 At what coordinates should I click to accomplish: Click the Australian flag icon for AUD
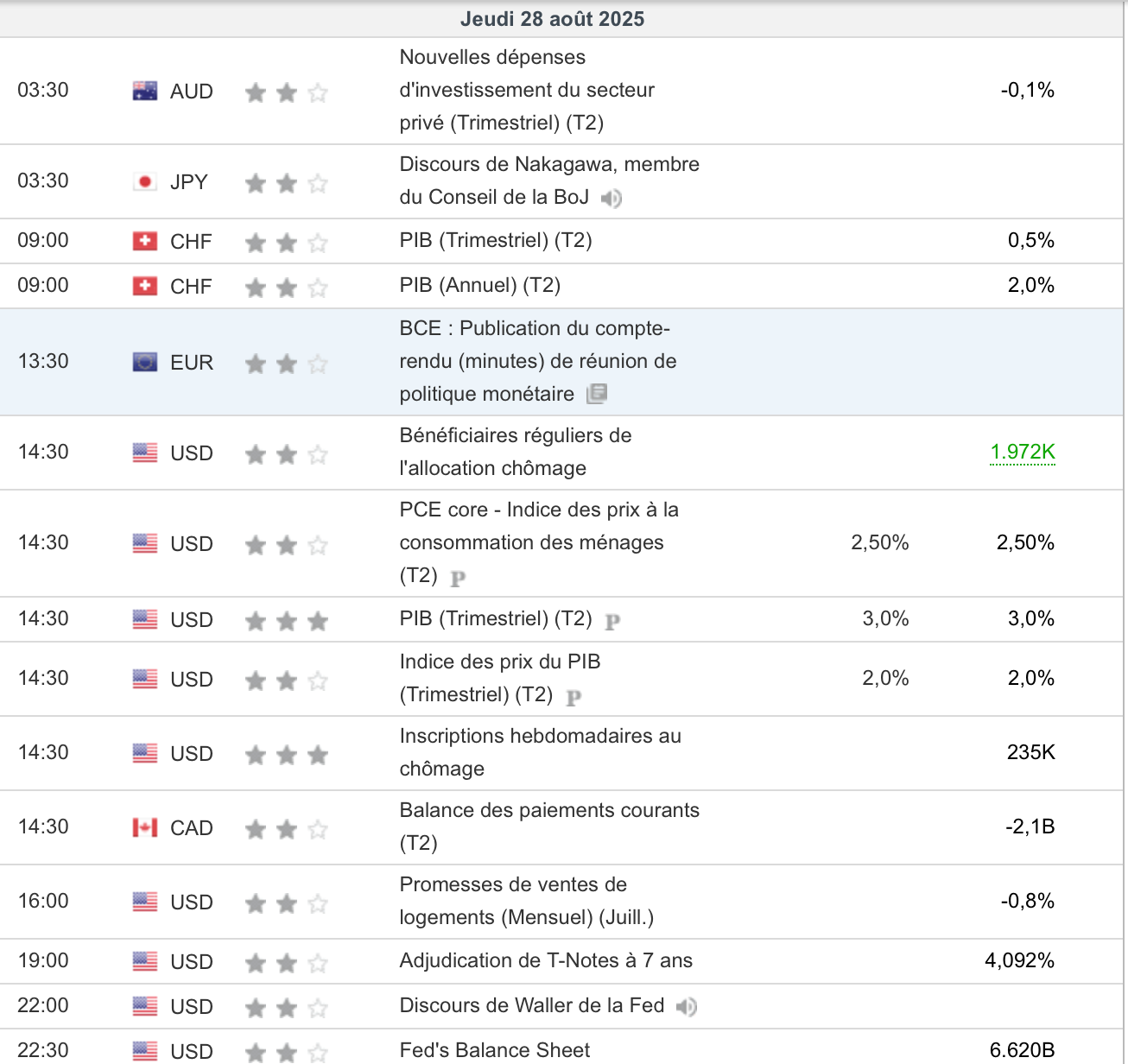(145, 91)
